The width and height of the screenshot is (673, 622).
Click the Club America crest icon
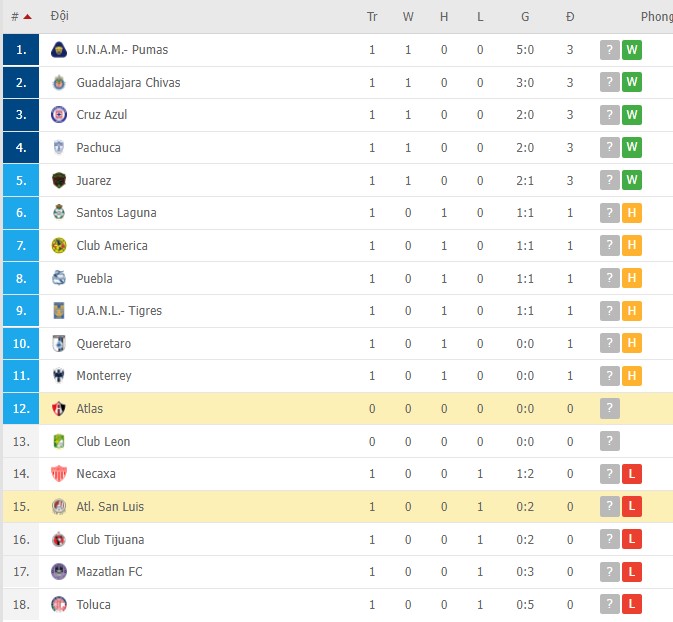coord(59,245)
